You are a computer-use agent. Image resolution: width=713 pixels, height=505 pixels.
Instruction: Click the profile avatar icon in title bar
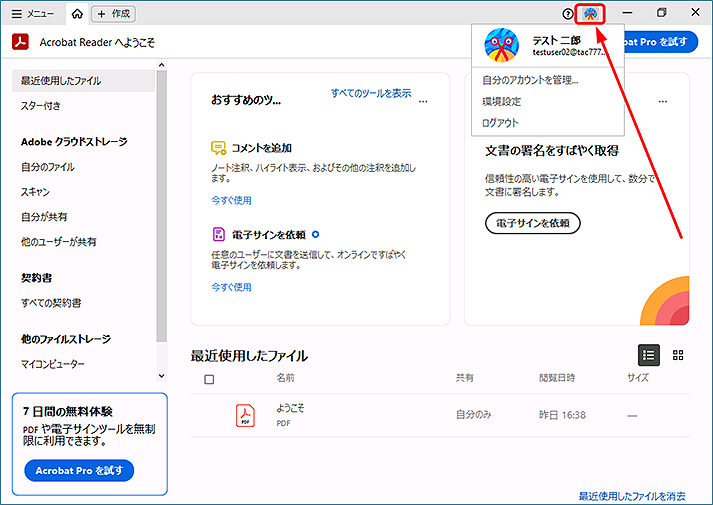click(590, 14)
